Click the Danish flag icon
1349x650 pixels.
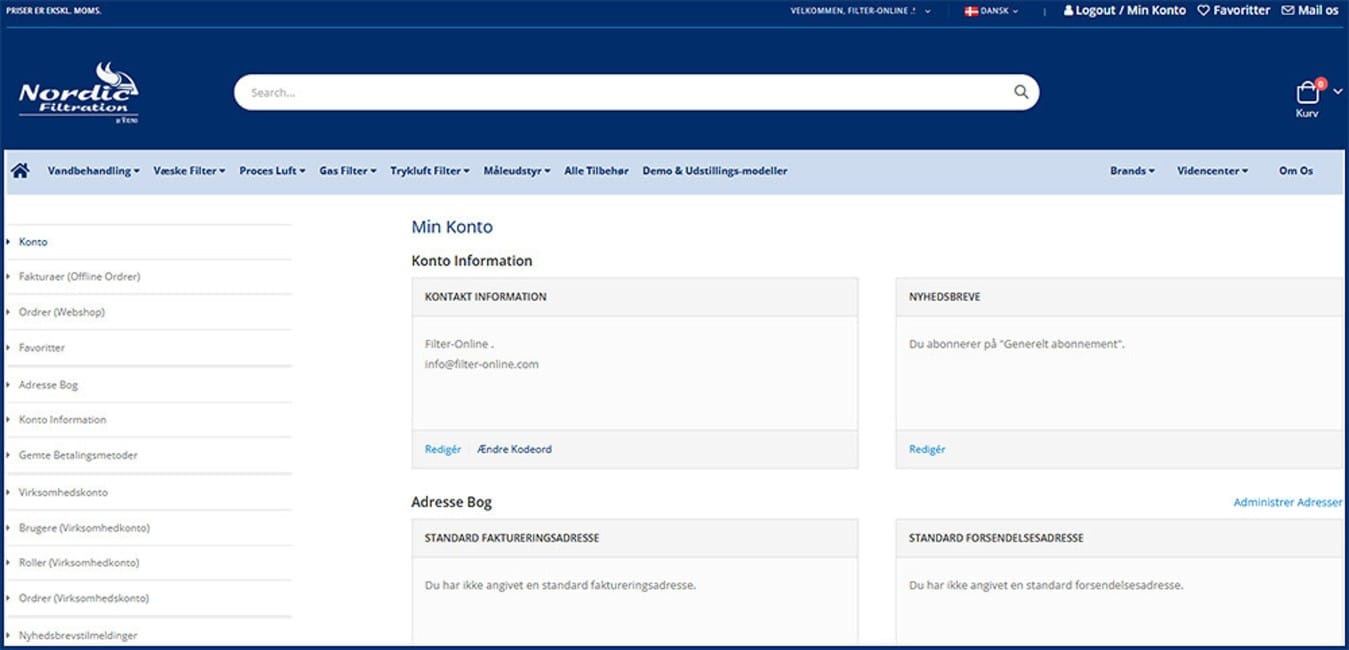(x=970, y=11)
